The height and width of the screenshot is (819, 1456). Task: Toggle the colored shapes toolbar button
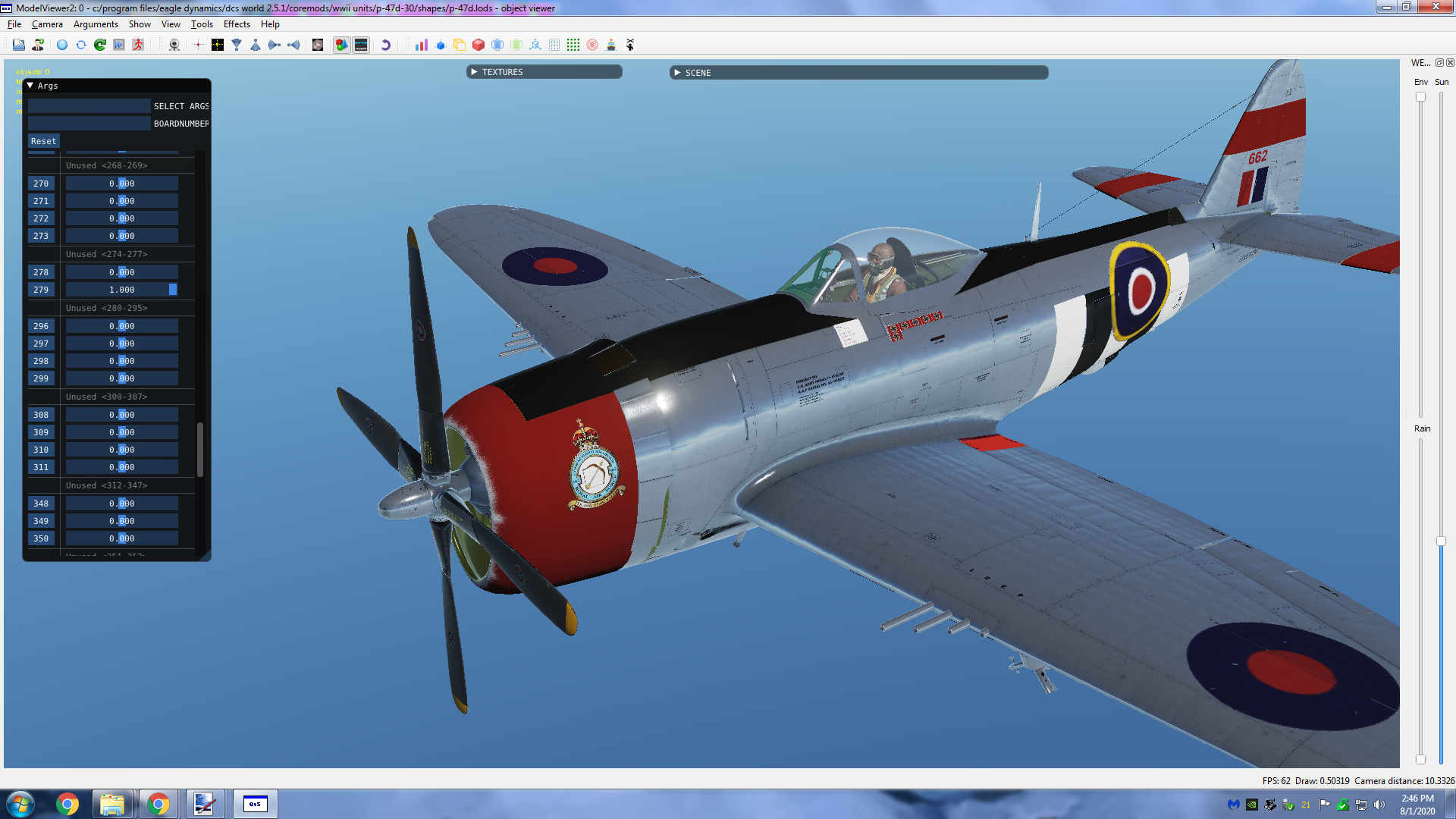pos(341,45)
